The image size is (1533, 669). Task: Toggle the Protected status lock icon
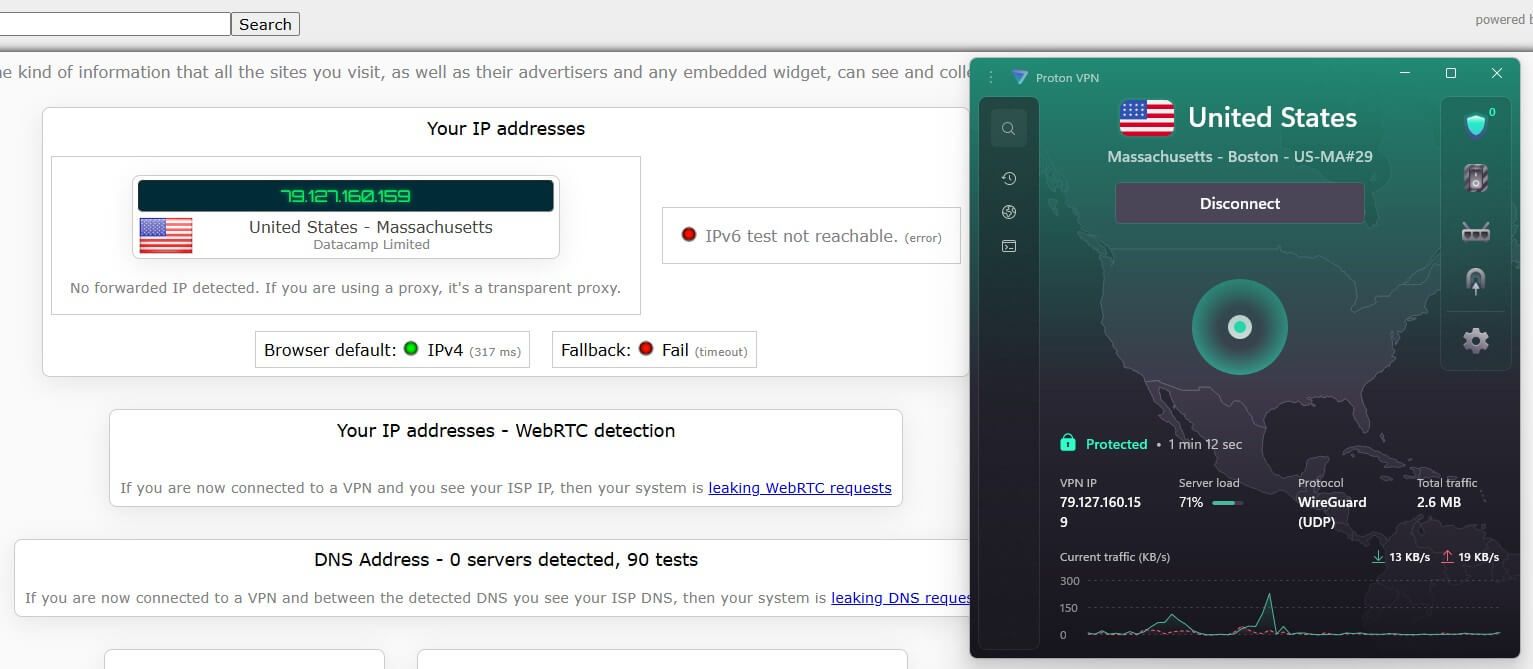tap(1066, 443)
